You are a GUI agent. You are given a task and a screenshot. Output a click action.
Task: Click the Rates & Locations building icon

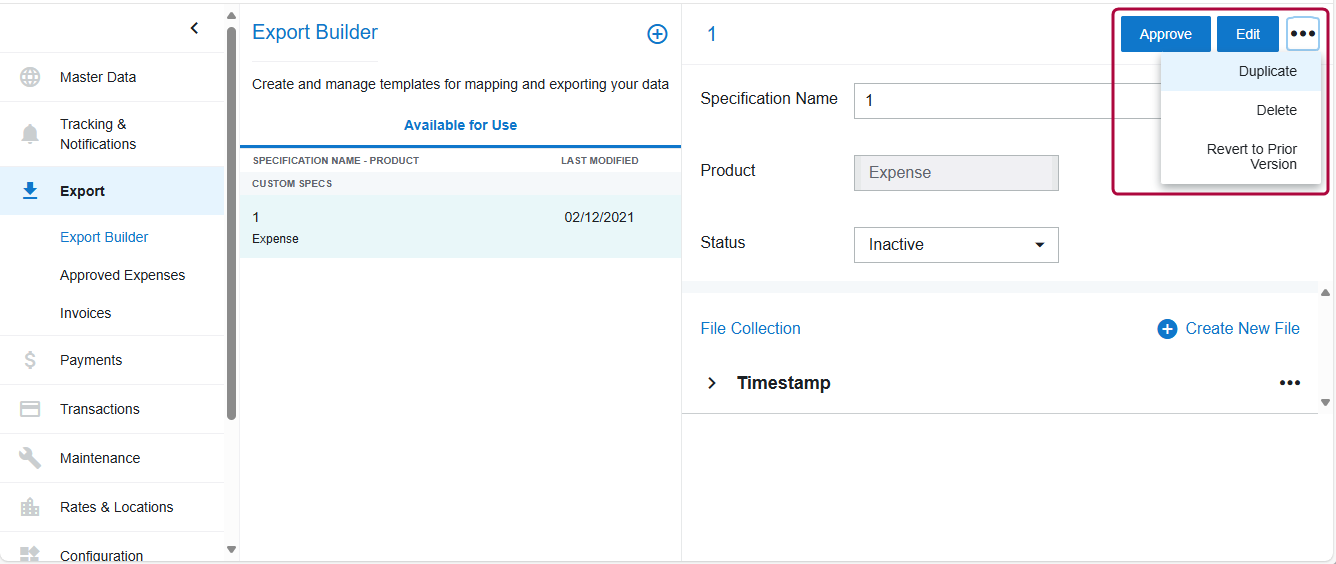30,507
